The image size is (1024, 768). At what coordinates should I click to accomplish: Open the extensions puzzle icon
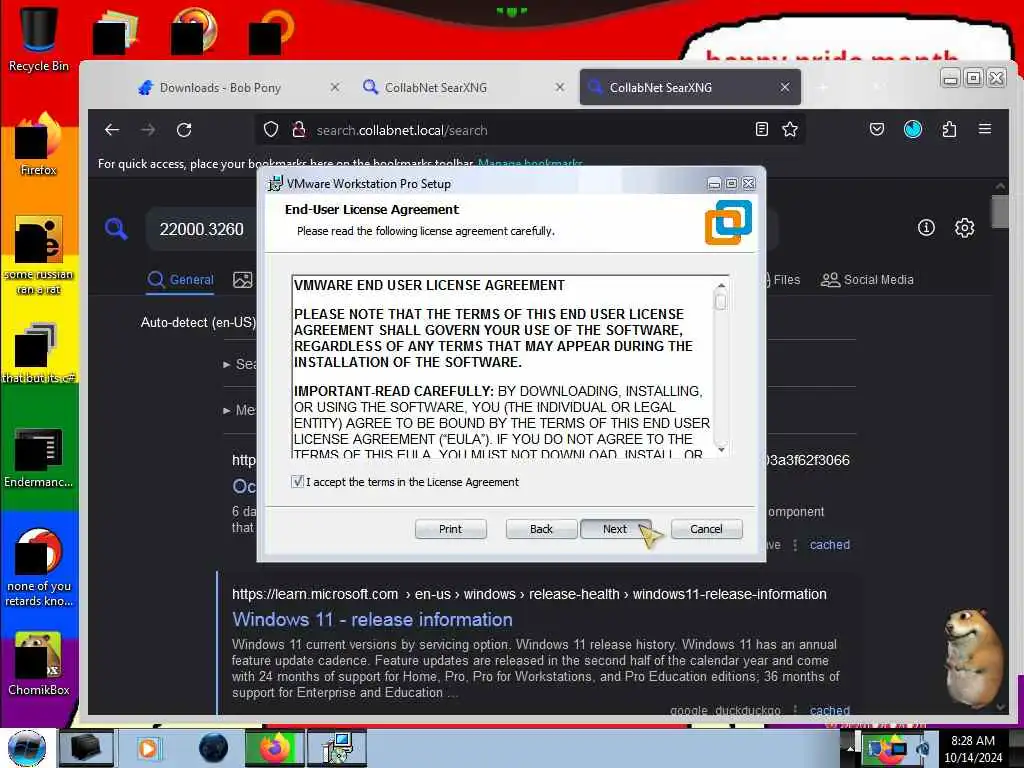coord(950,129)
